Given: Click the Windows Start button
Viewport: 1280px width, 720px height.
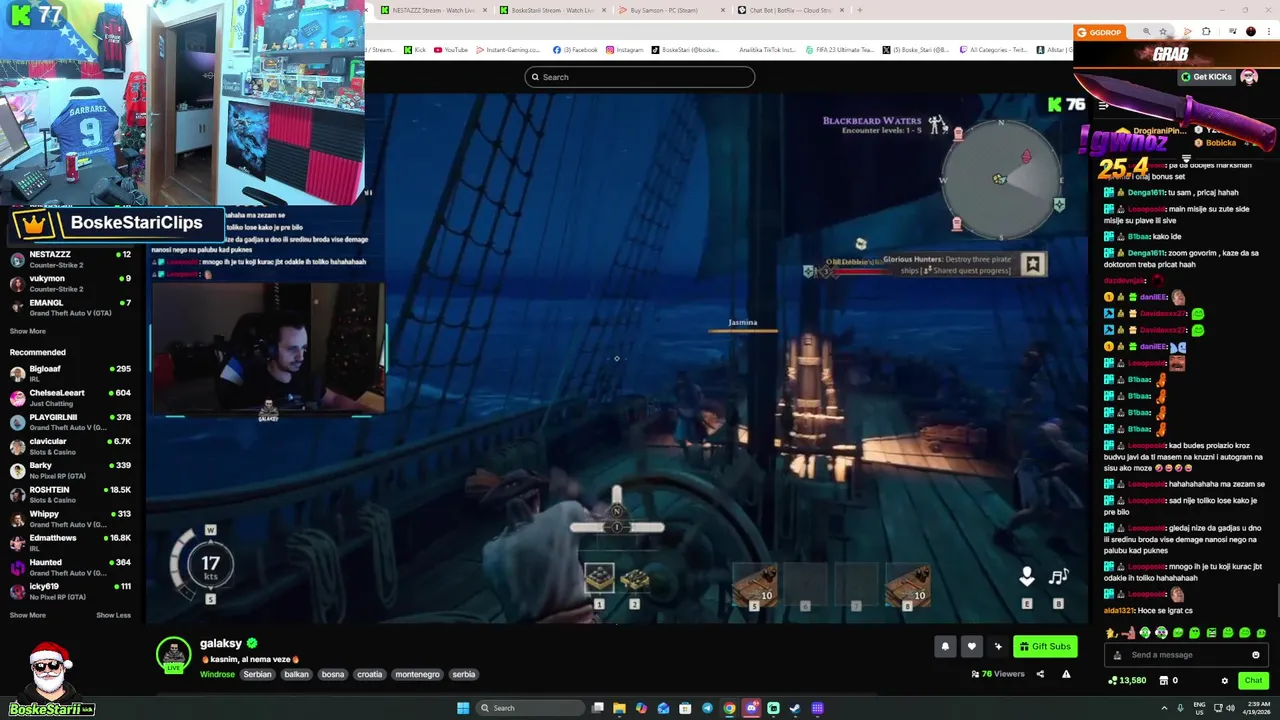Looking at the screenshot, I should [x=463, y=708].
